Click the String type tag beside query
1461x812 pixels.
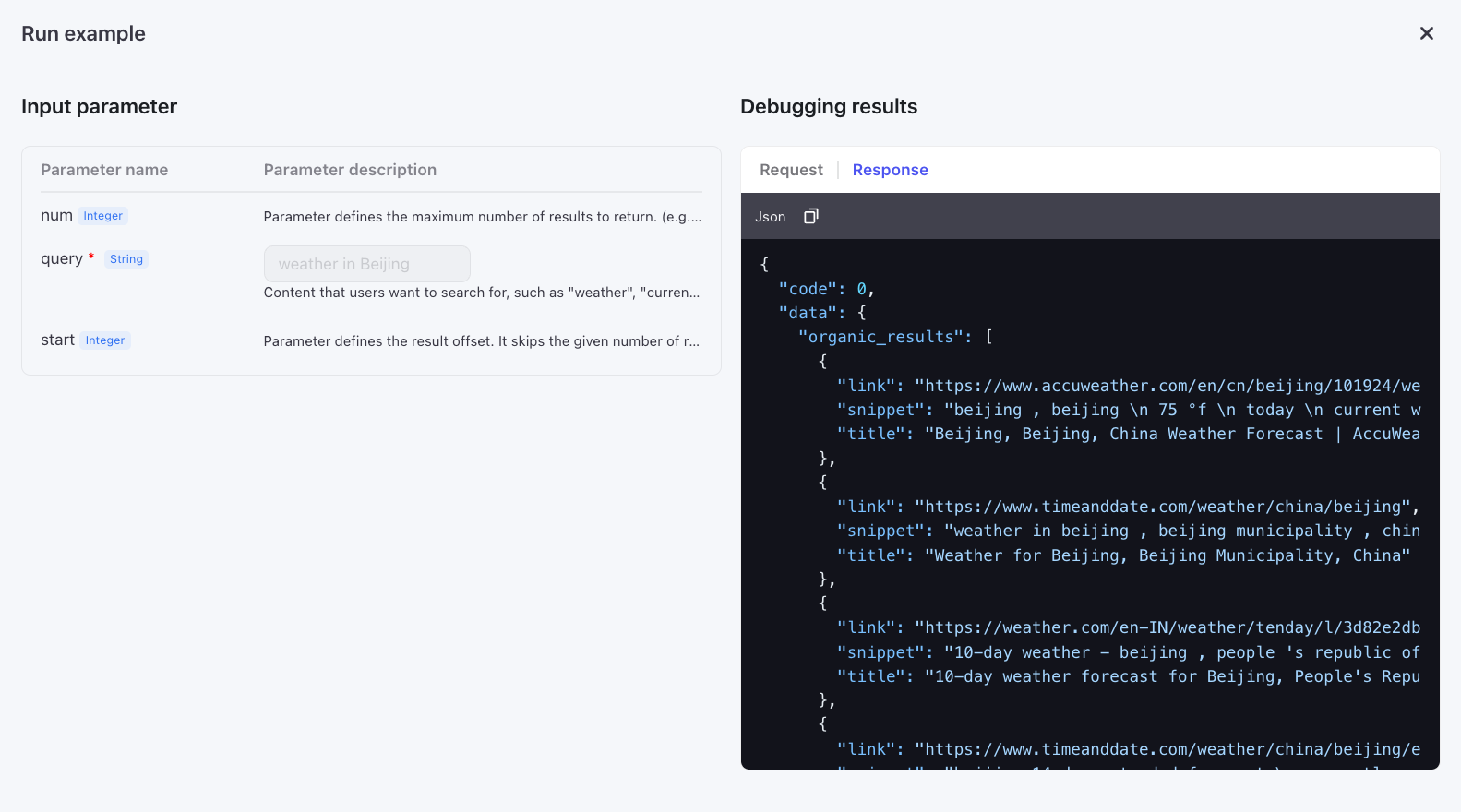(x=126, y=259)
